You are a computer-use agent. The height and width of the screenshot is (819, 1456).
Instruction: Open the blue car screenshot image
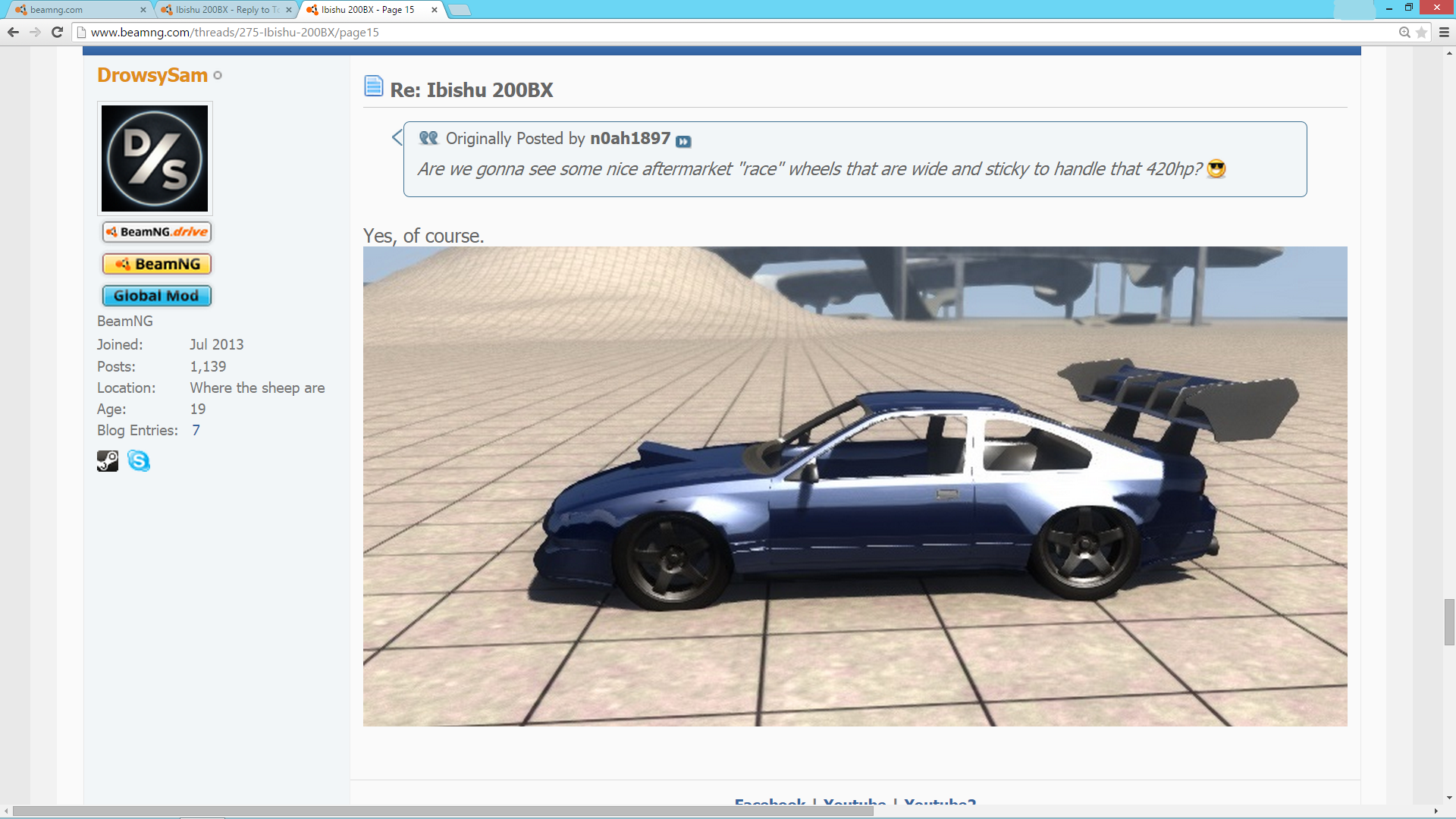pos(855,486)
